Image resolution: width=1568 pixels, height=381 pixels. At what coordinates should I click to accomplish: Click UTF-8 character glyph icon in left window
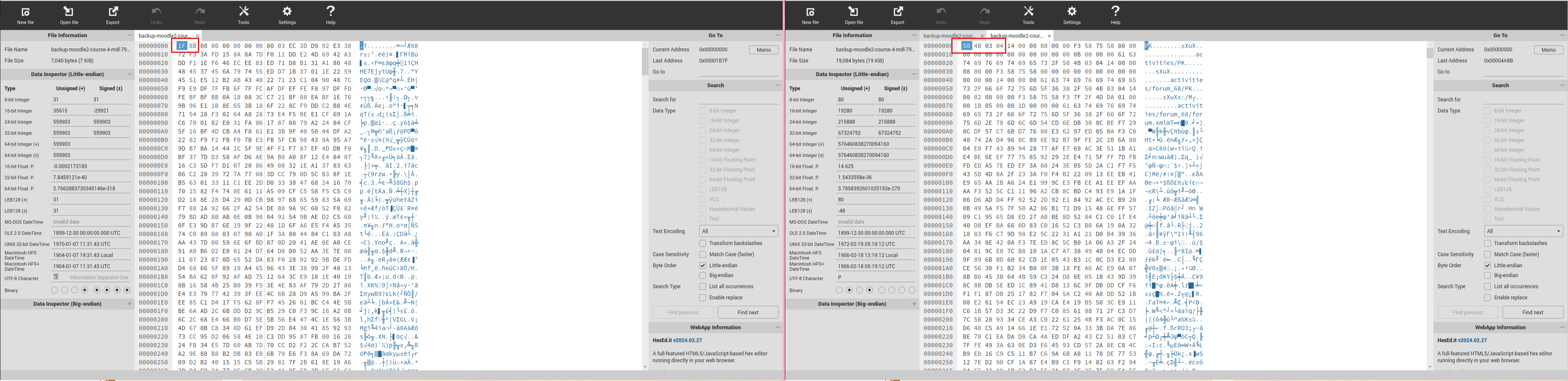tap(56, 277)
